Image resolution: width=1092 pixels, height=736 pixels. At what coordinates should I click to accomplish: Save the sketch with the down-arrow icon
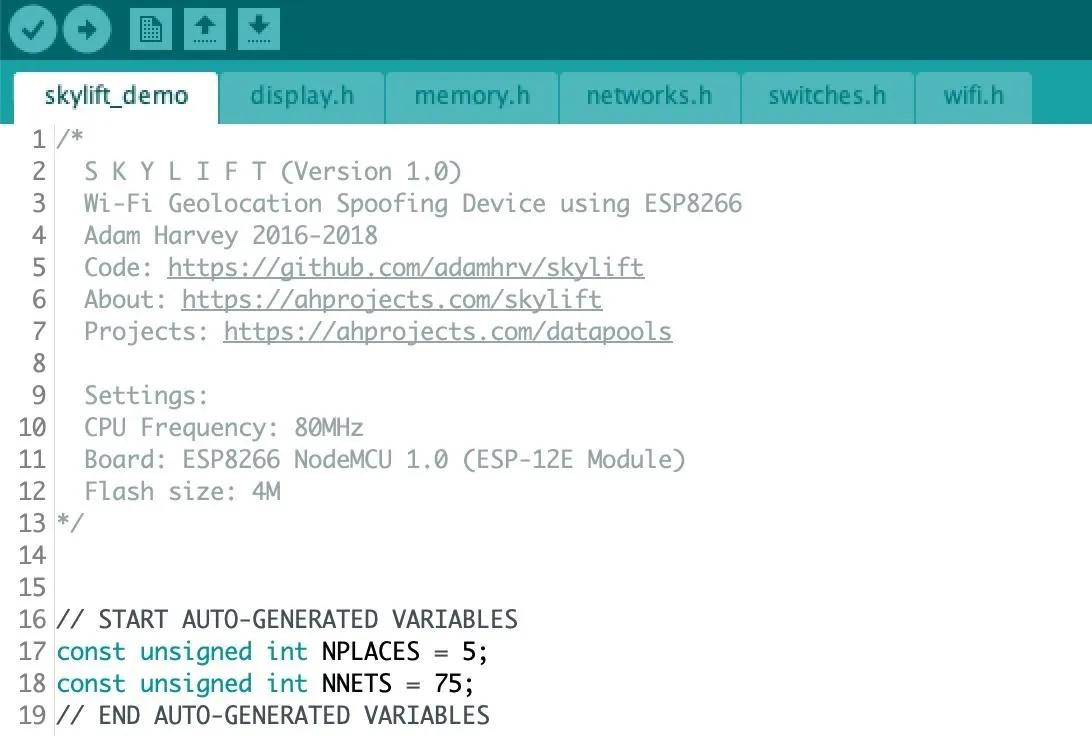pyautogui.click(x=259, y=29)
